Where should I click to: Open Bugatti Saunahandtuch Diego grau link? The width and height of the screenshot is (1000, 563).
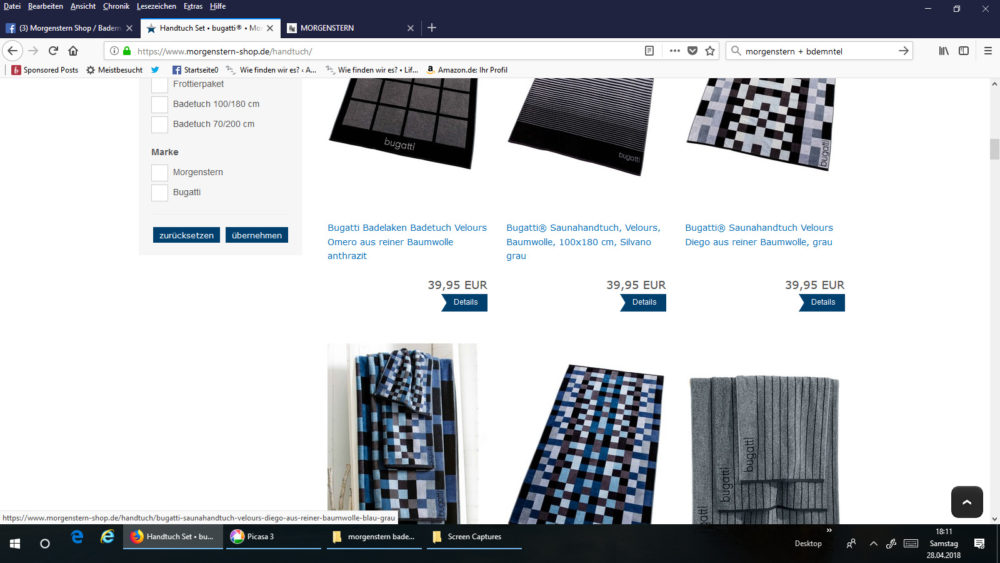[759, 235]
